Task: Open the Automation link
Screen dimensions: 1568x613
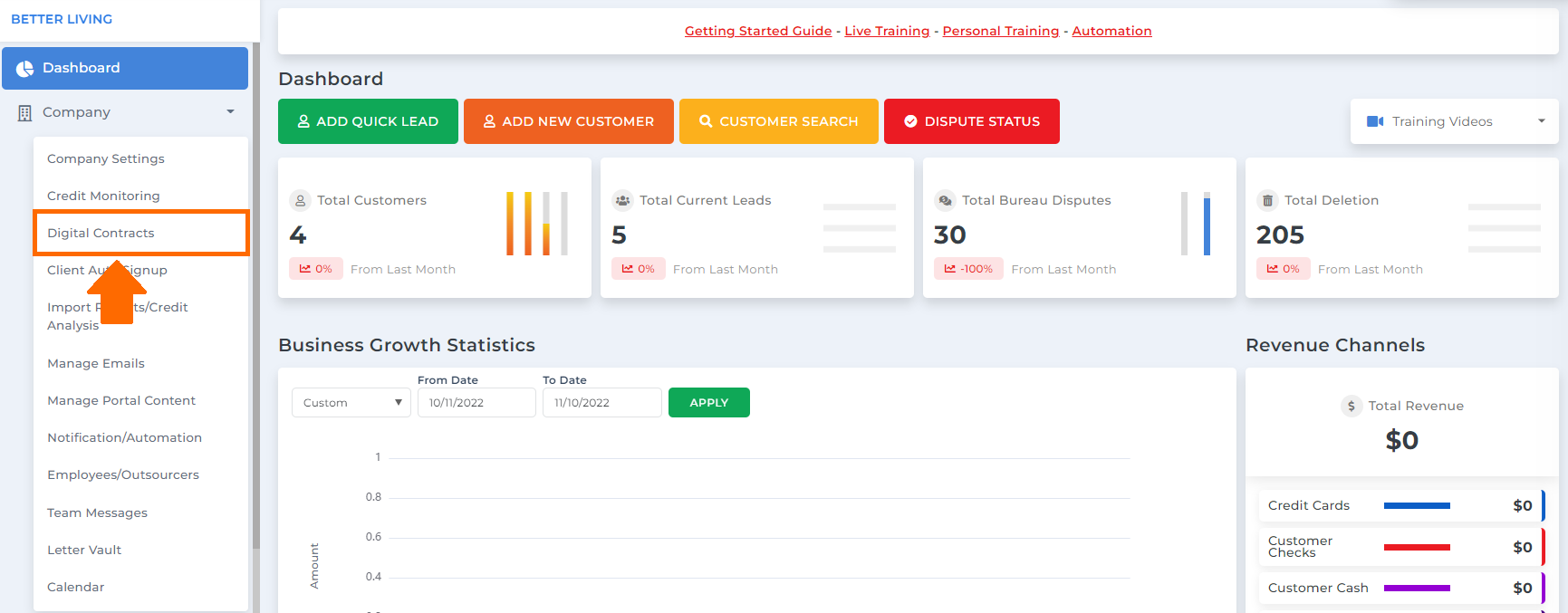Action: click(x=1111, y=31)
